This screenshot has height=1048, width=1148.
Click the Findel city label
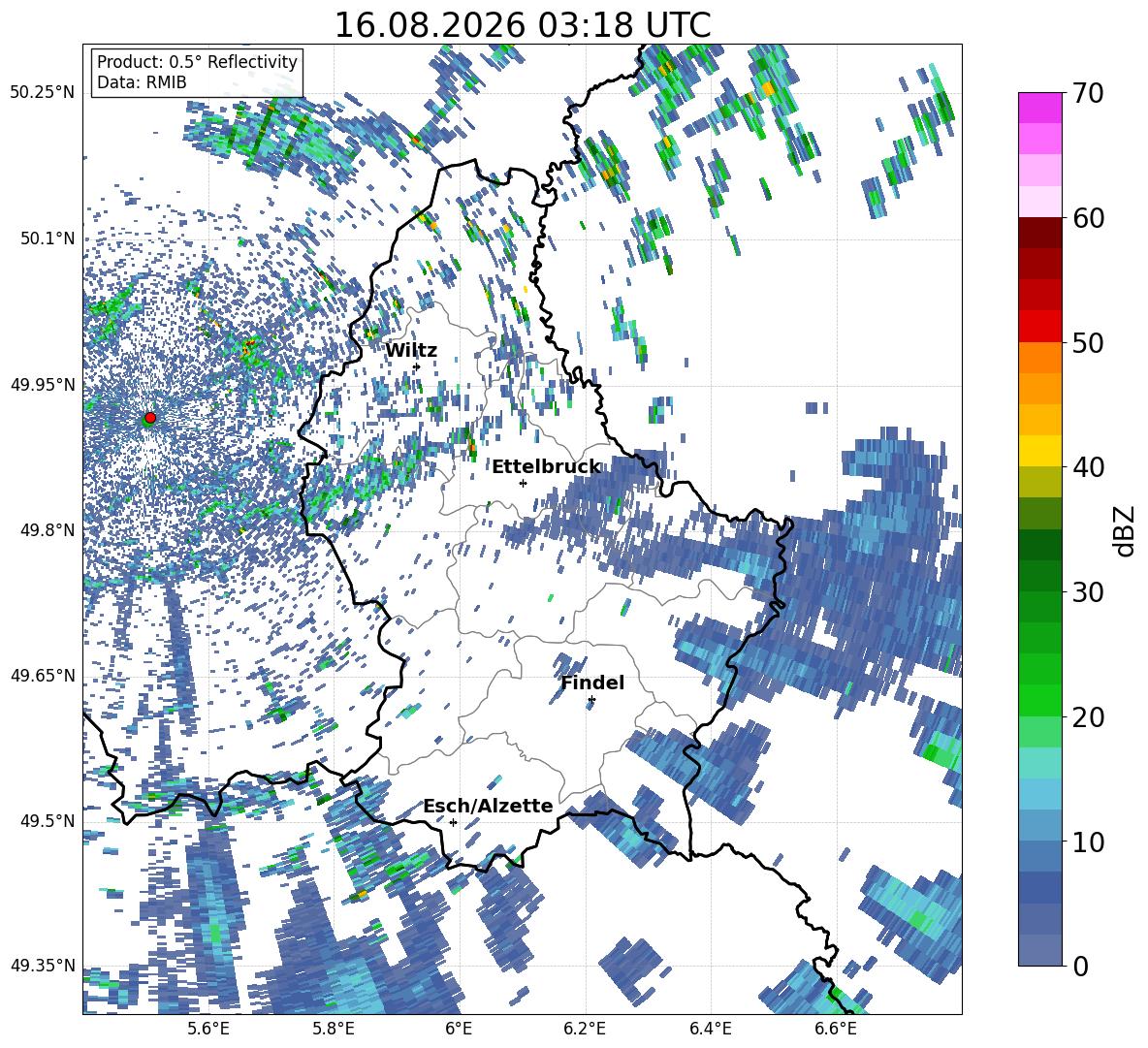[592, 683]
